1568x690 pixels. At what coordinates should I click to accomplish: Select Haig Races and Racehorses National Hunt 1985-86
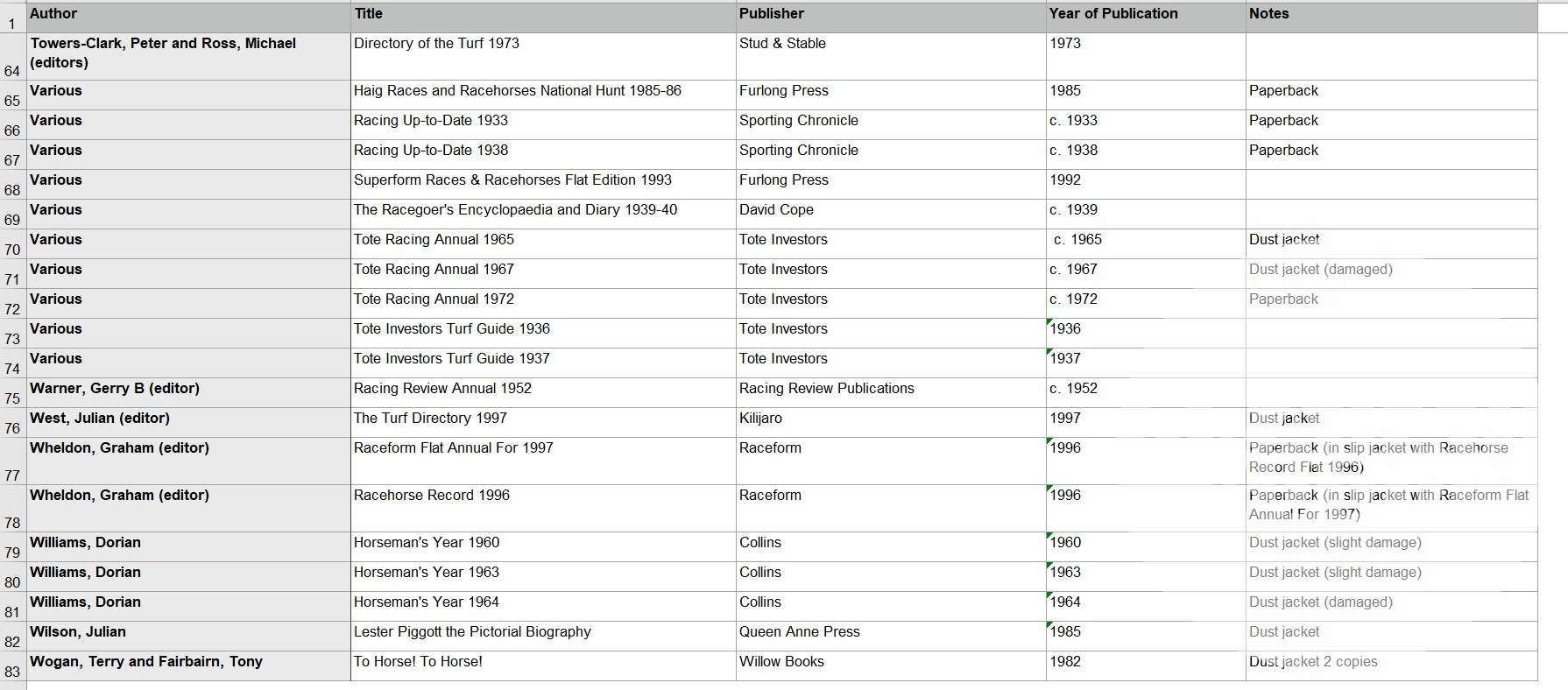544,95
